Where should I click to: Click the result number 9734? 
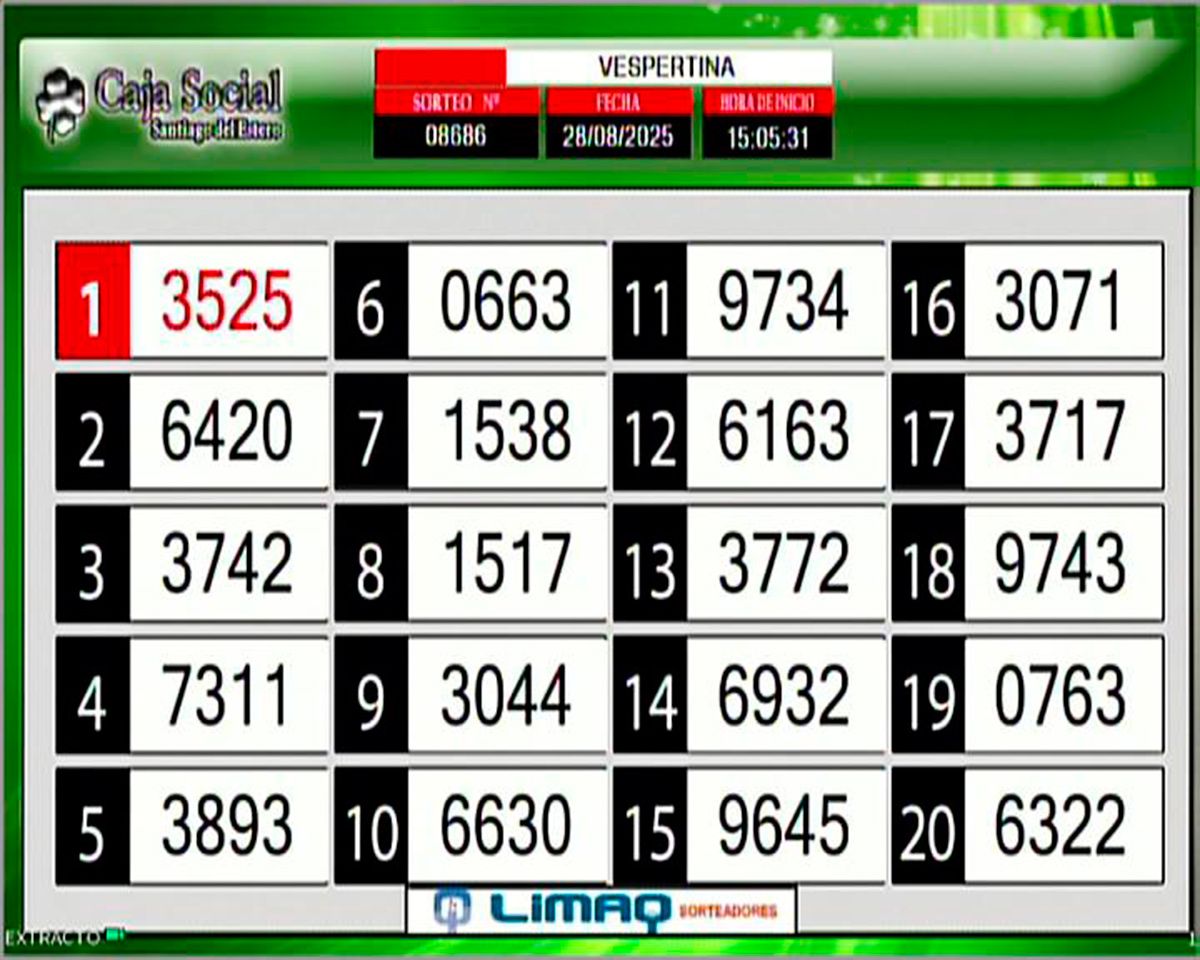point(784,301)
